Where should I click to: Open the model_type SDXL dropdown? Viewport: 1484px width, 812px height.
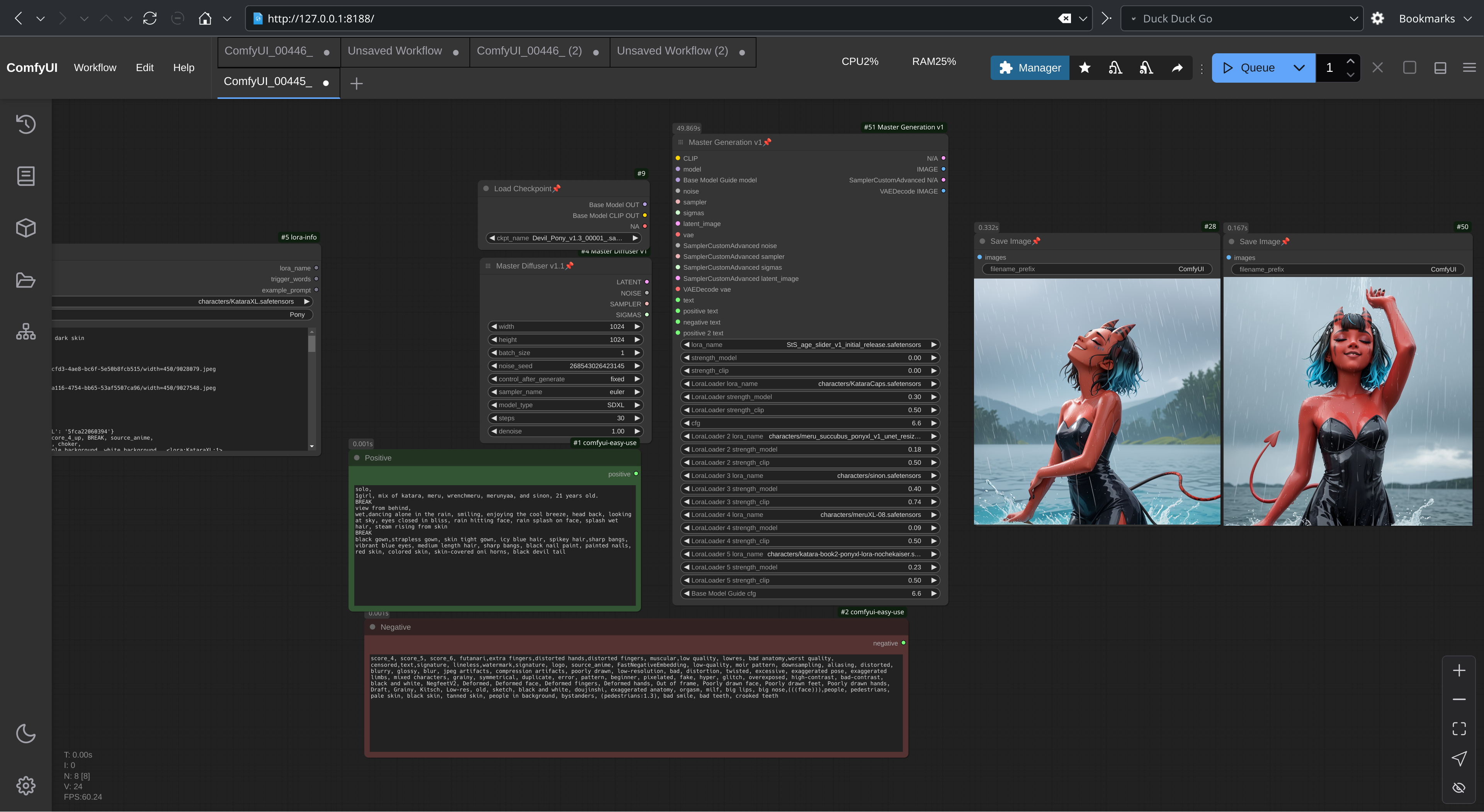(565, 405)
